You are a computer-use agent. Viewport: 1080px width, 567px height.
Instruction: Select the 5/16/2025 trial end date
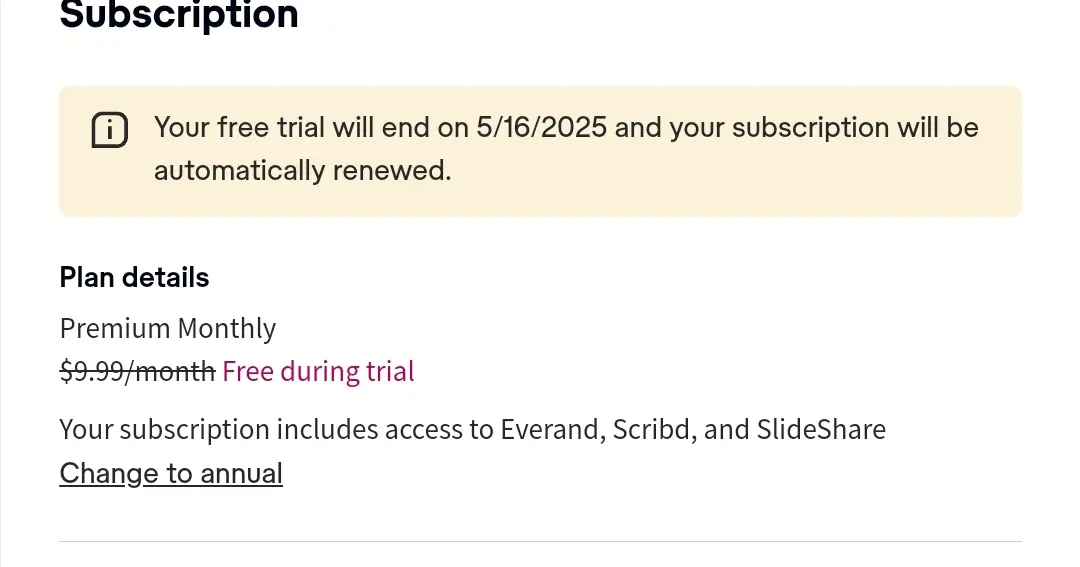(541, 127)
